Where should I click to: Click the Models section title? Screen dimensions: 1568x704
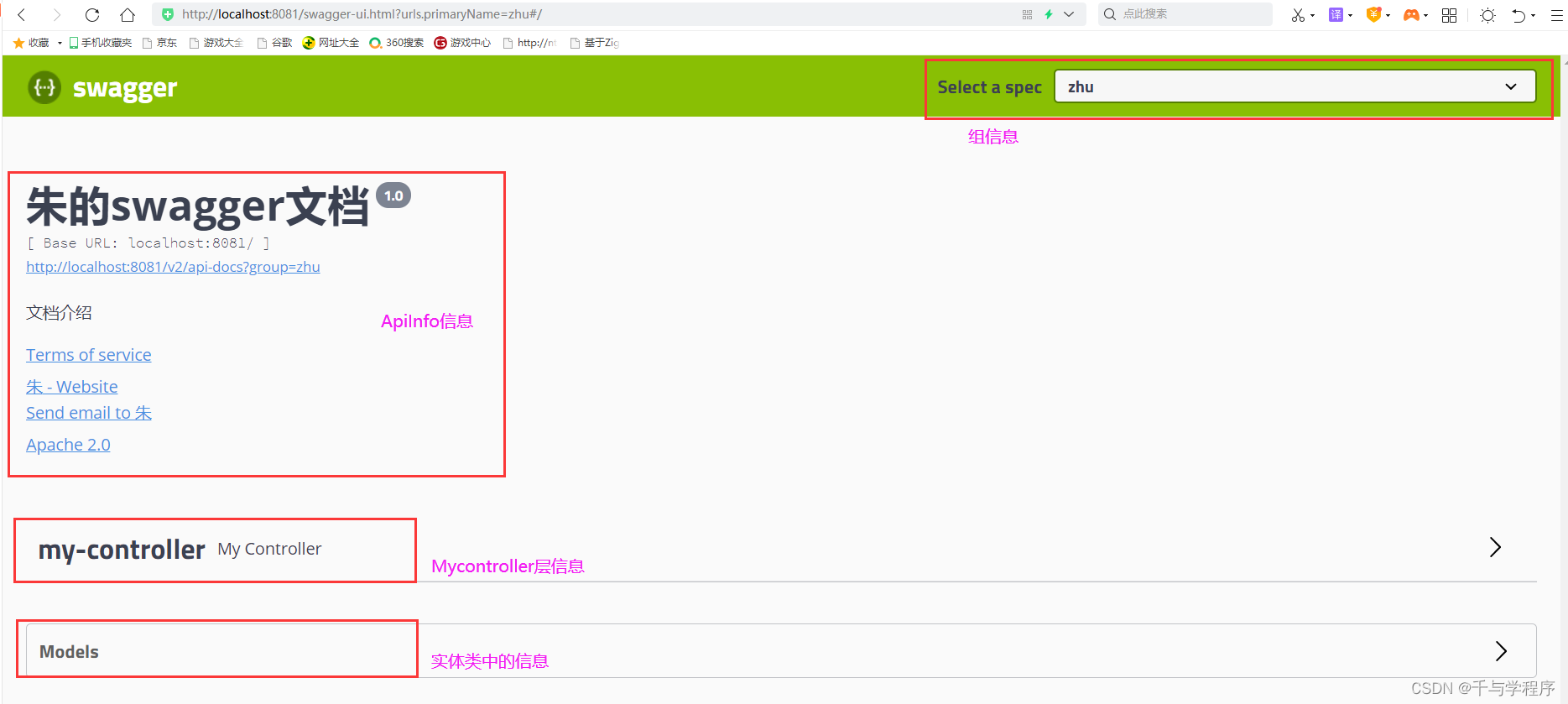69,652
